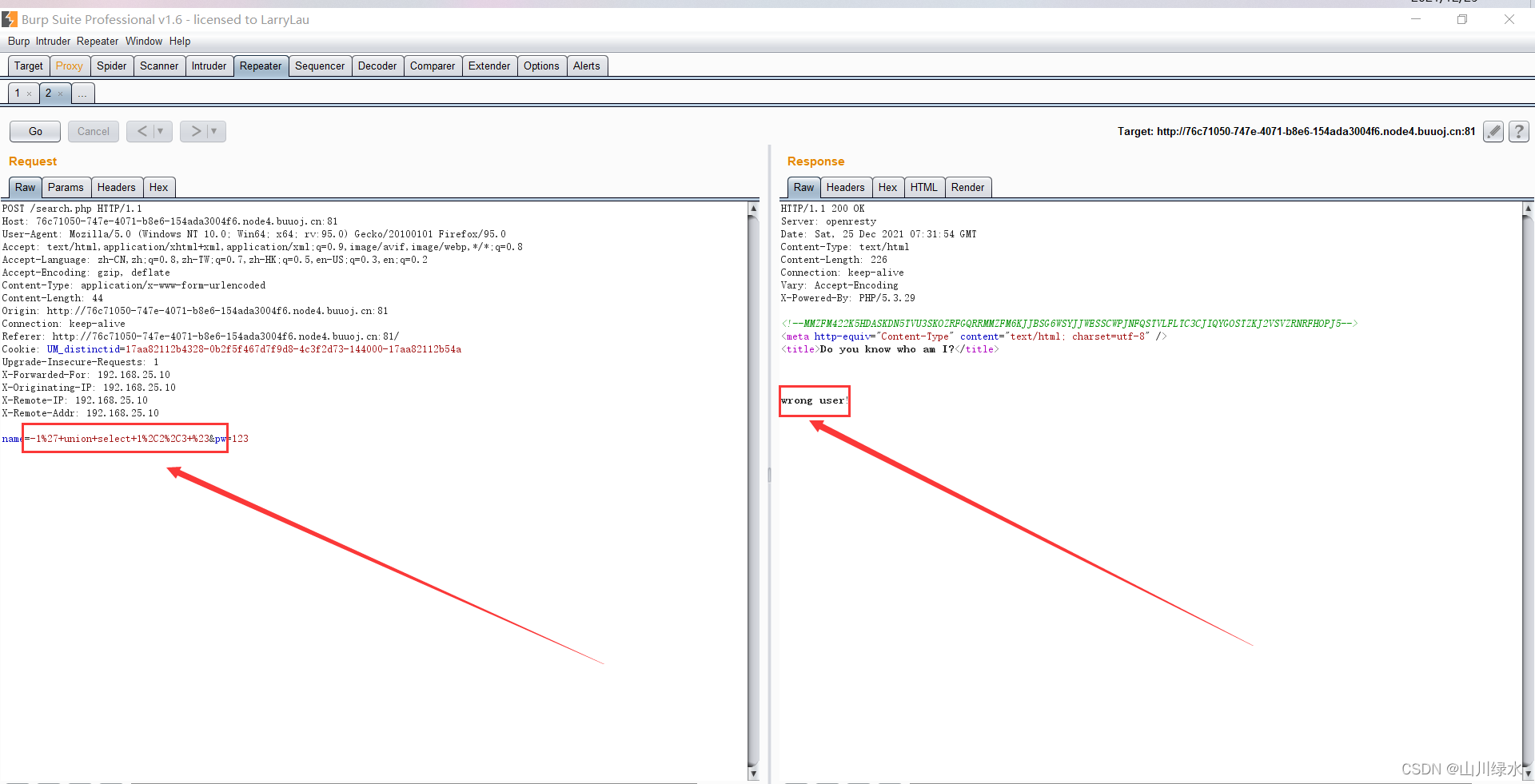
Task: Click in the POST body name parameter line
Action: pyautogui.click(x=126, y=439)
